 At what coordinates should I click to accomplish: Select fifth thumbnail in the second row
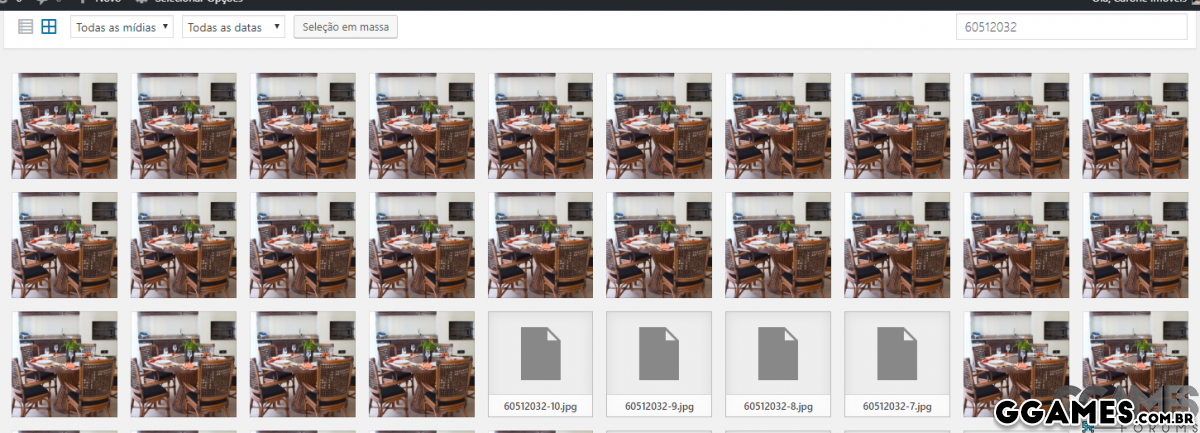pyautogui.click(x=540, y=245)
